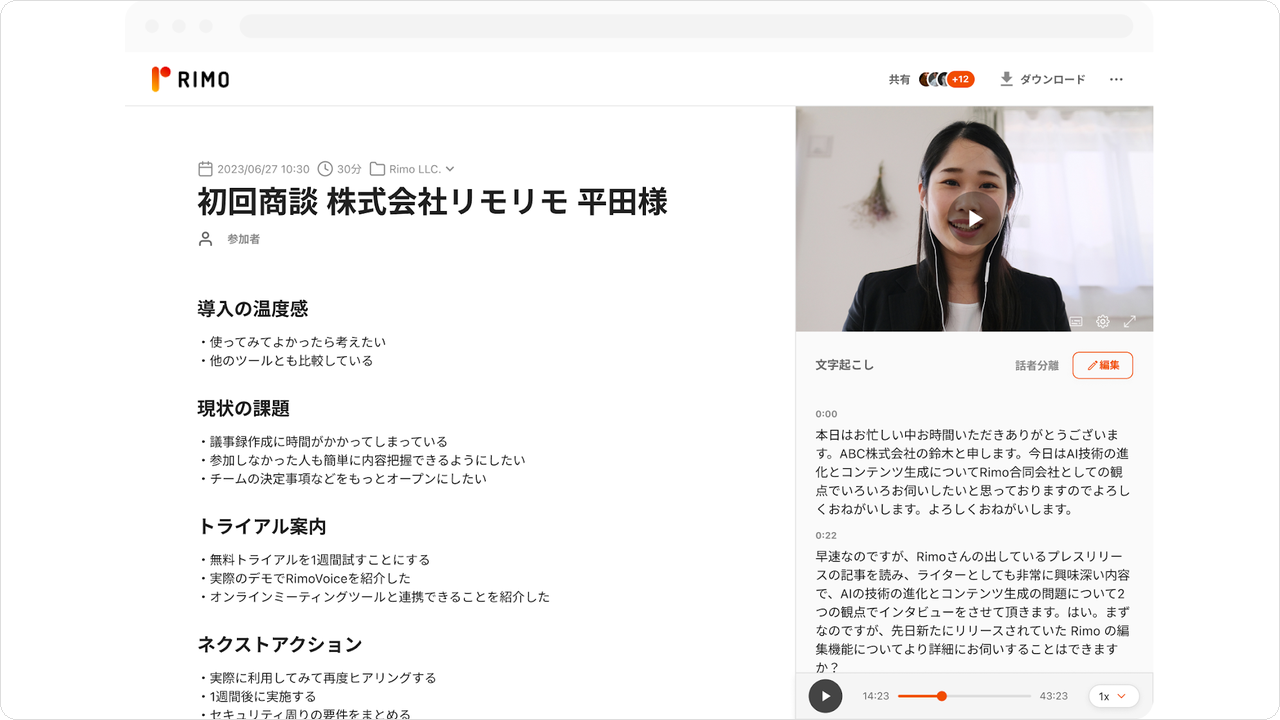Click the line 使ってみてよかったら考えたい
The height and width of the screenshot is (720, 1280).
[291, 342]
